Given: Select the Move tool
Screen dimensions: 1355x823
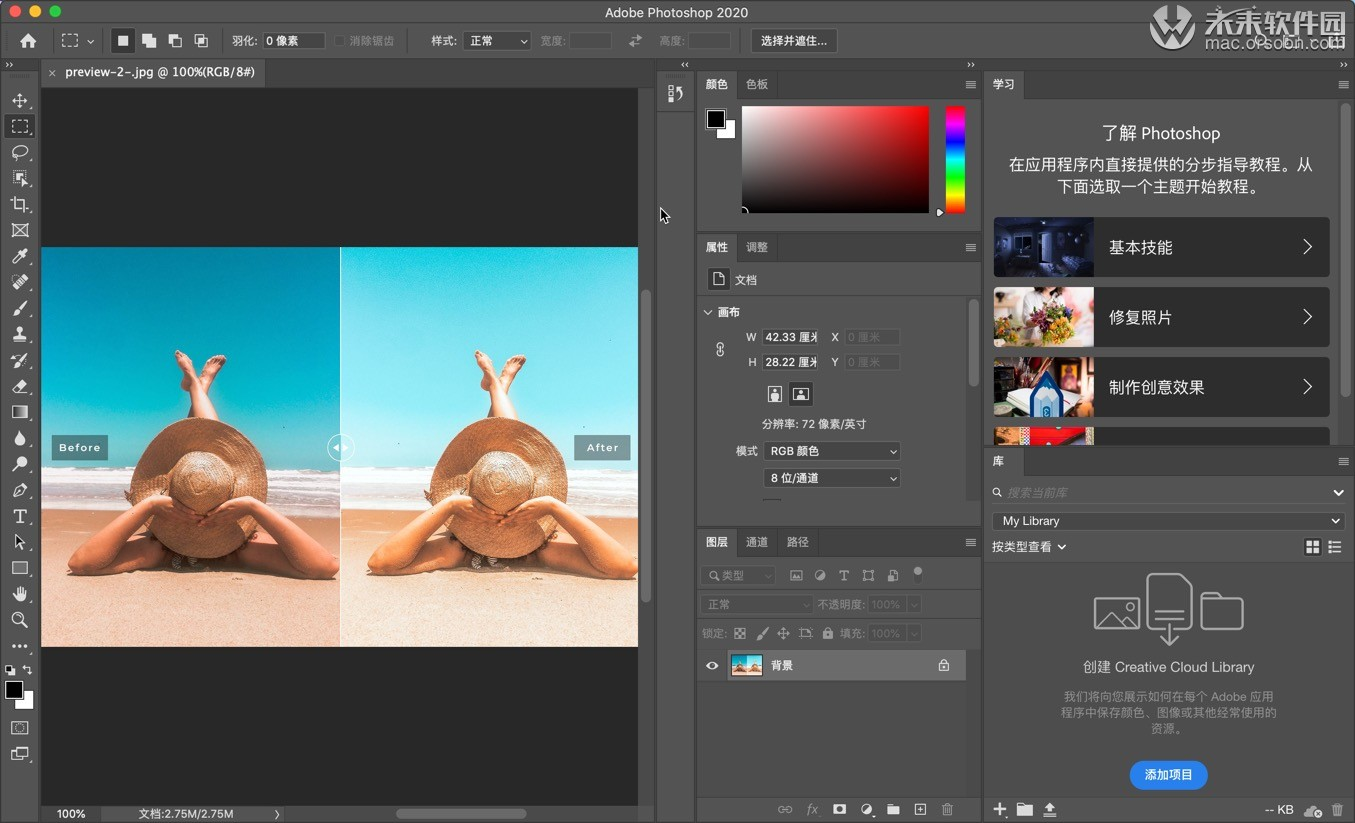Looking at the screenshot, I should click(x=20, y=100).
